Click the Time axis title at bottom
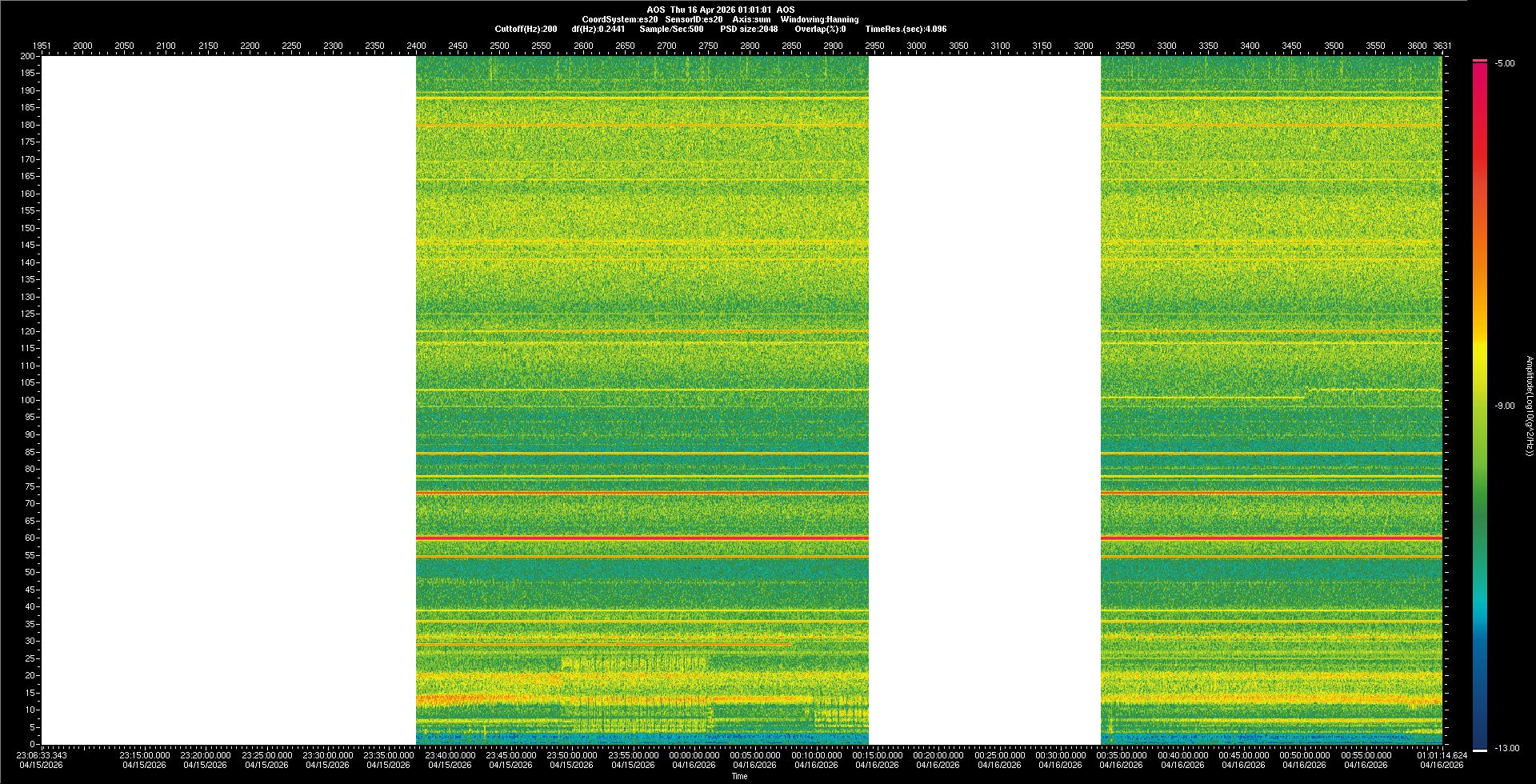The image size is (1536, 784). pos(739,776)
